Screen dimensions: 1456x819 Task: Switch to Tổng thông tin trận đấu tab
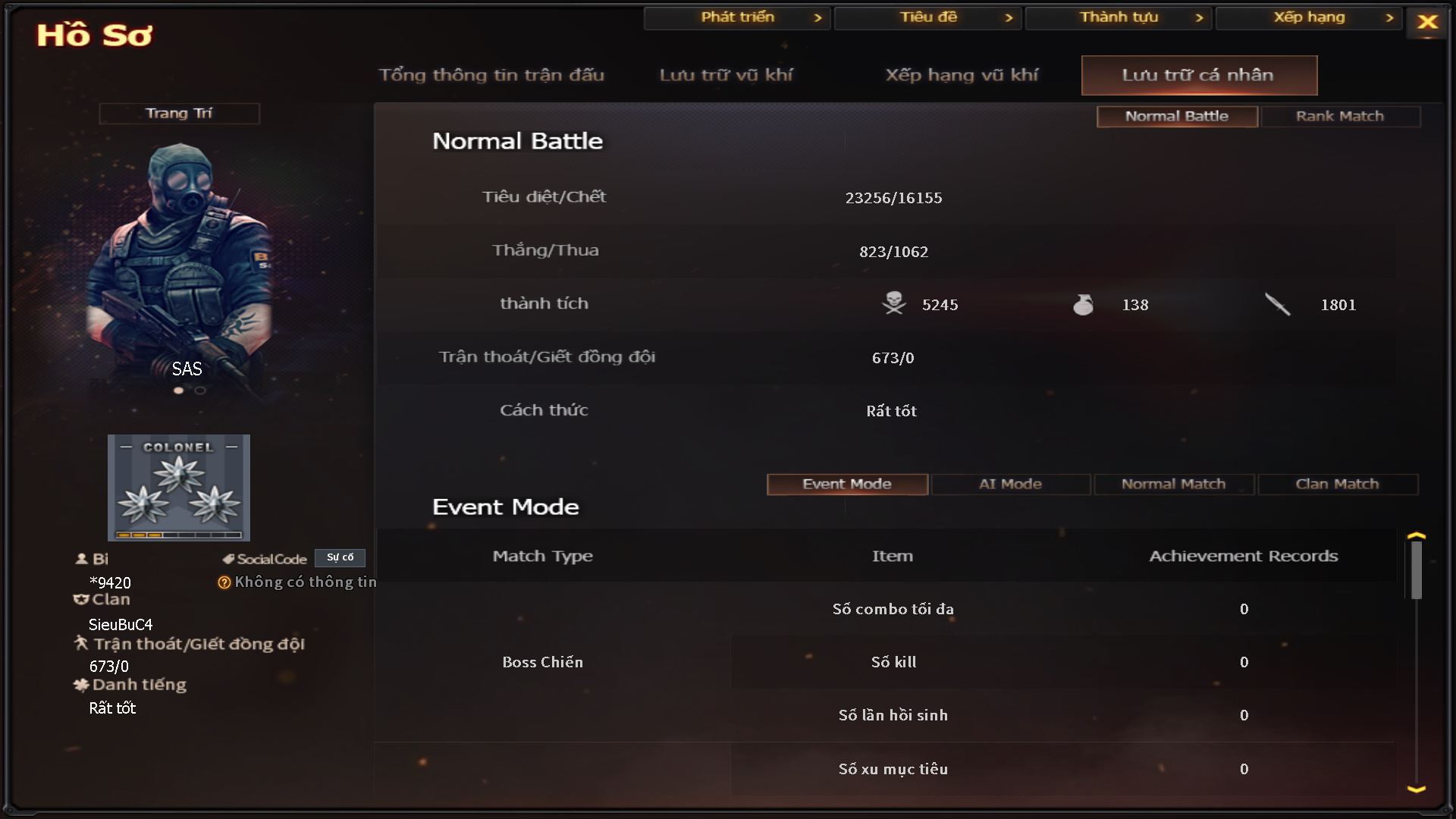click(x=491, y=75)
